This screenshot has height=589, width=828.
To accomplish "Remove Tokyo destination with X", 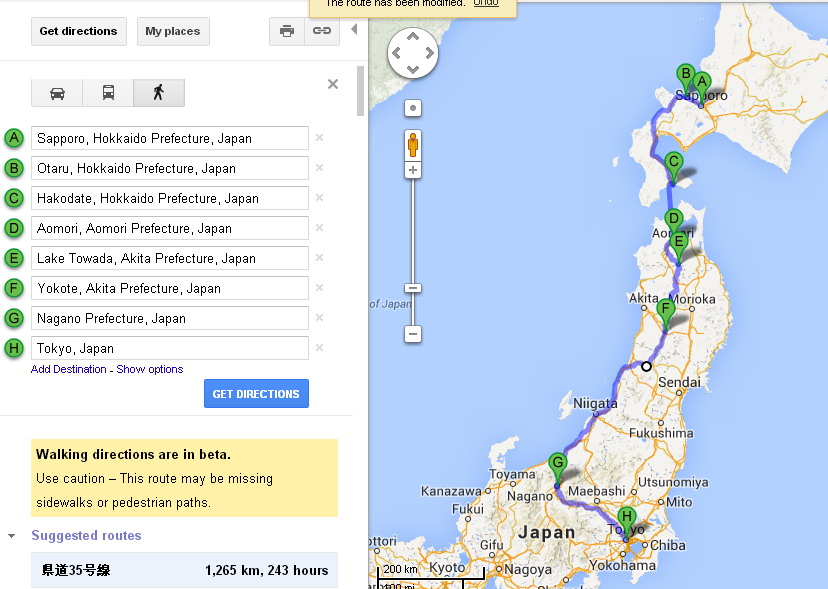I will pos(319,348).
